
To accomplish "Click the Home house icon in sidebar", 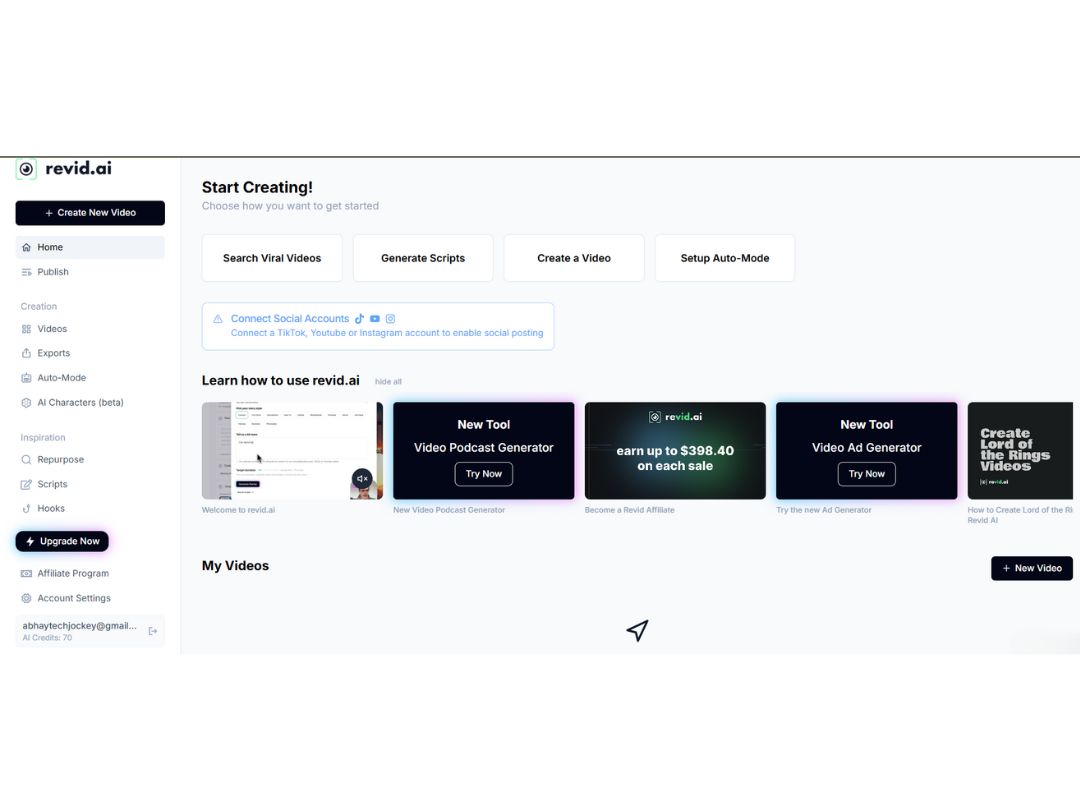I will [x=26, y=247].
